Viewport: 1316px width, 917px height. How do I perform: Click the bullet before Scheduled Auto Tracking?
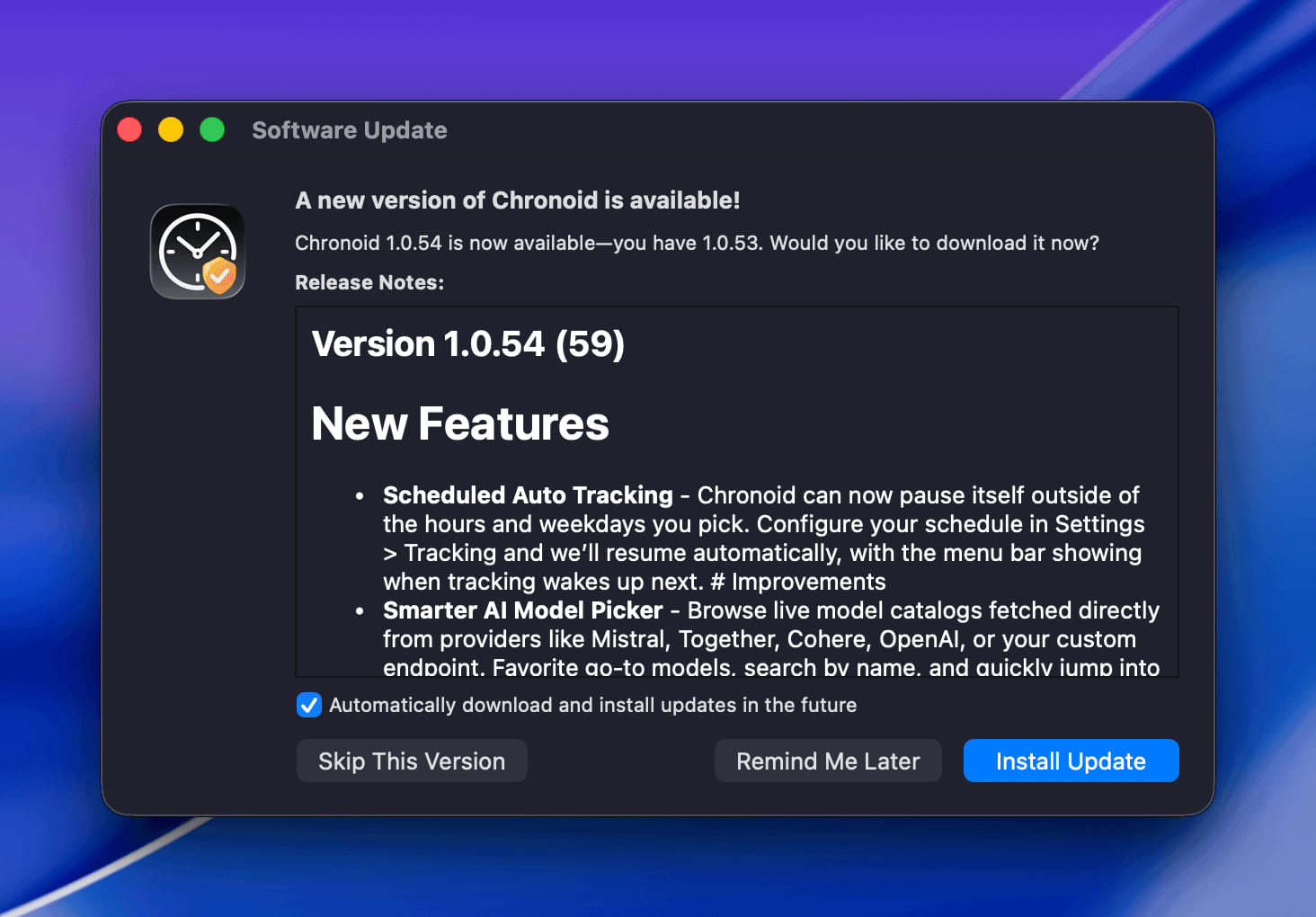coord(360,496)
